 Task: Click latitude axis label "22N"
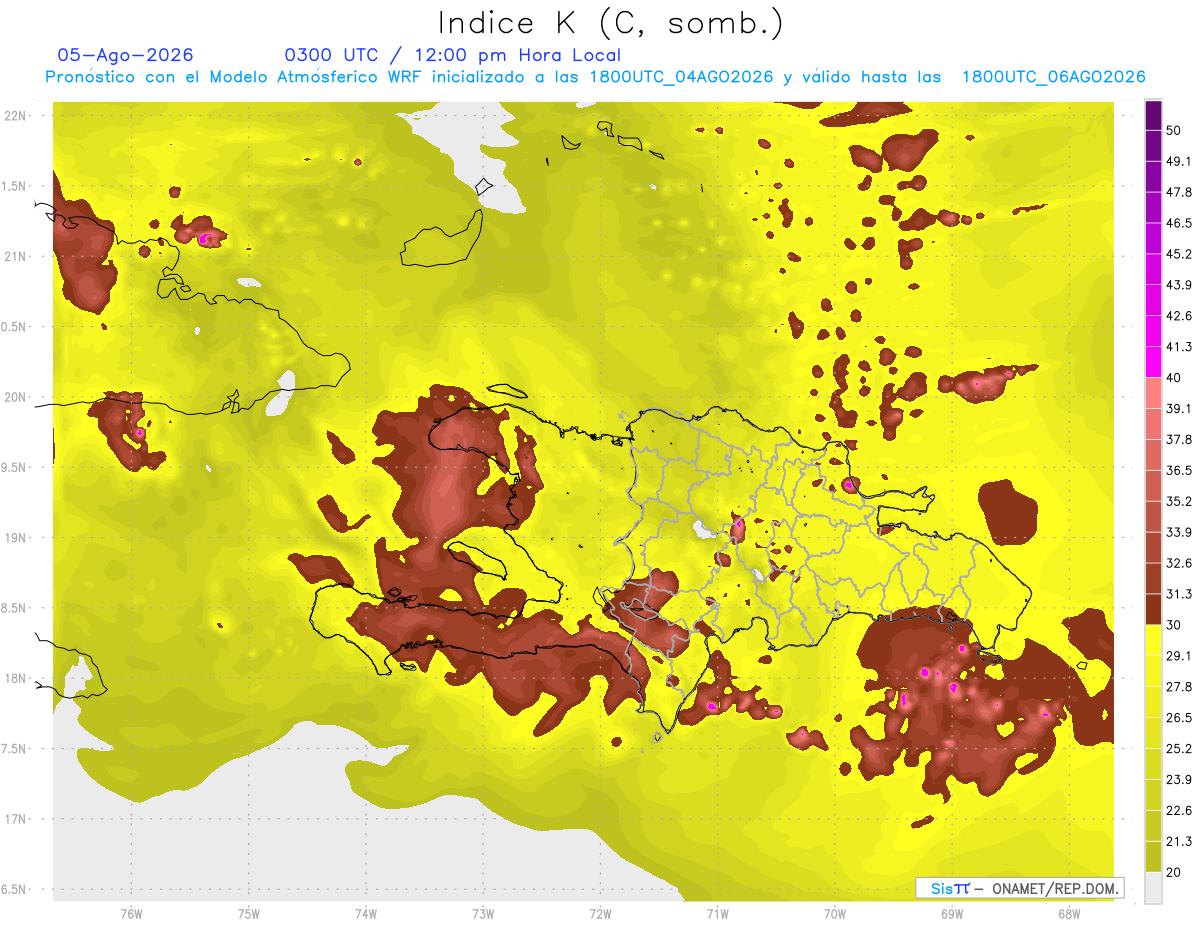[x=14, y=116]
